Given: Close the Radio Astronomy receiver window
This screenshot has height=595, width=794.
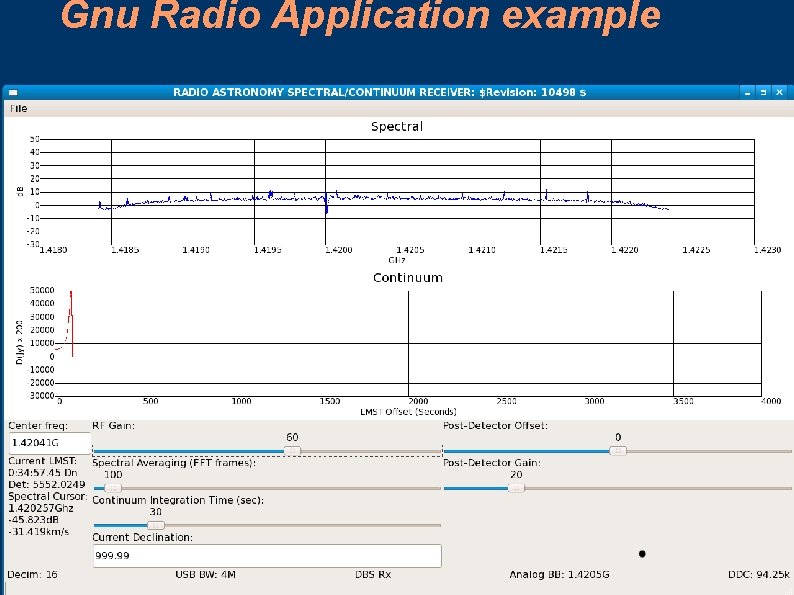Looking at the screenshot, I should (779, 92).
